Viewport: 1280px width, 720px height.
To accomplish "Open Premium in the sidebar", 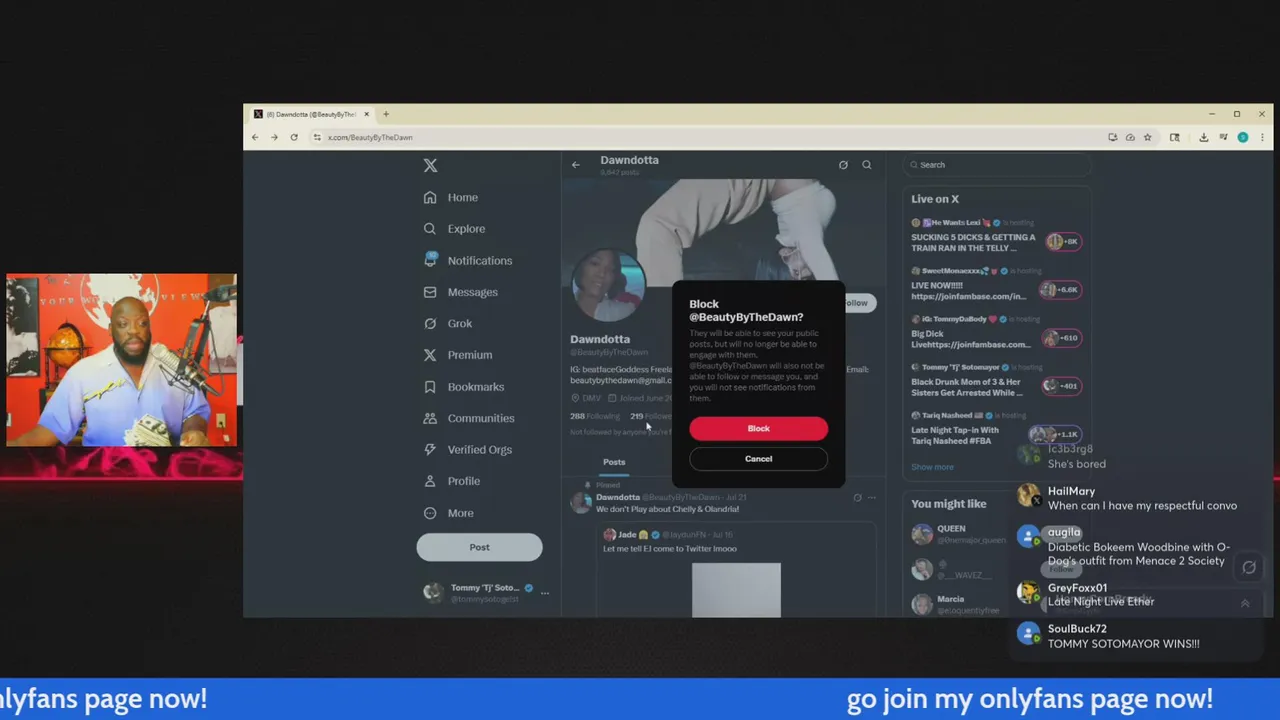I will point(469,355).
